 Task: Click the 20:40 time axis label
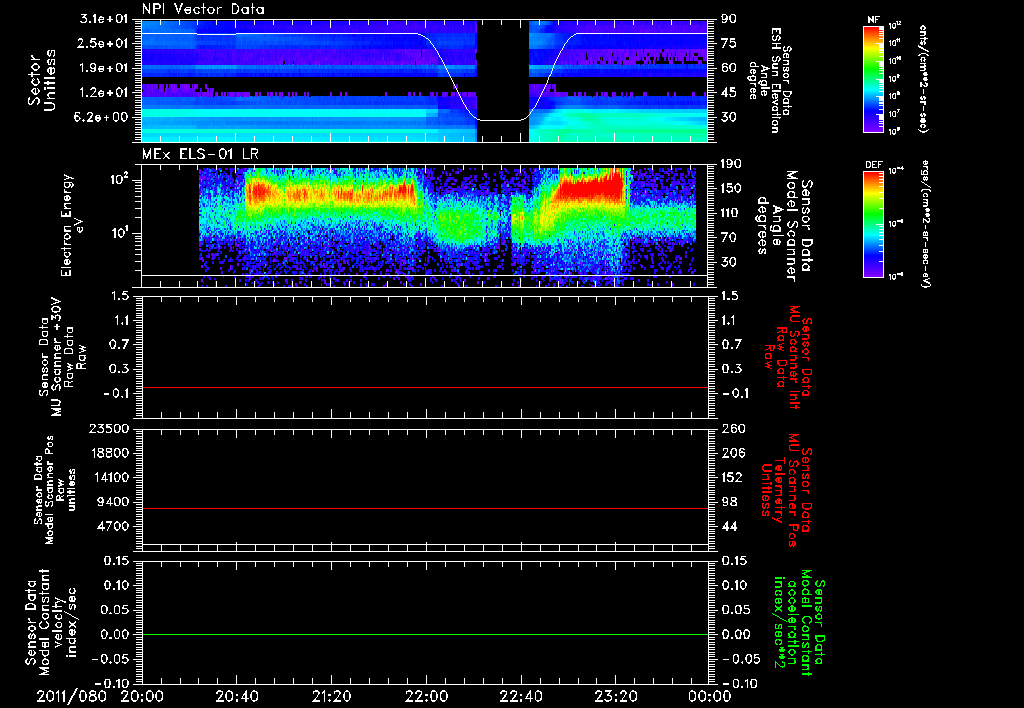tap(236, 696)
